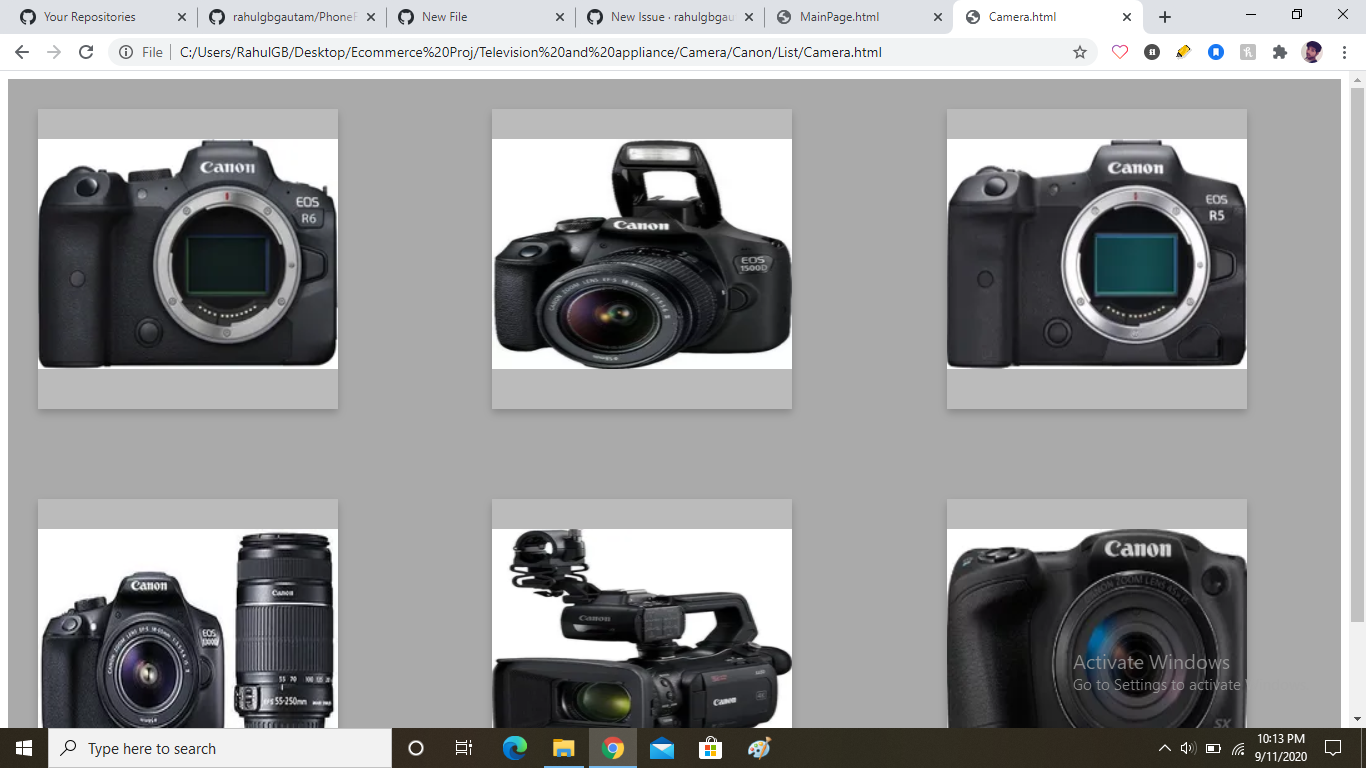Launch Microsoft Edge from the taskbar
This screenshot has height=768, width=1366.
pyautogui.click(x=515, y=748)
